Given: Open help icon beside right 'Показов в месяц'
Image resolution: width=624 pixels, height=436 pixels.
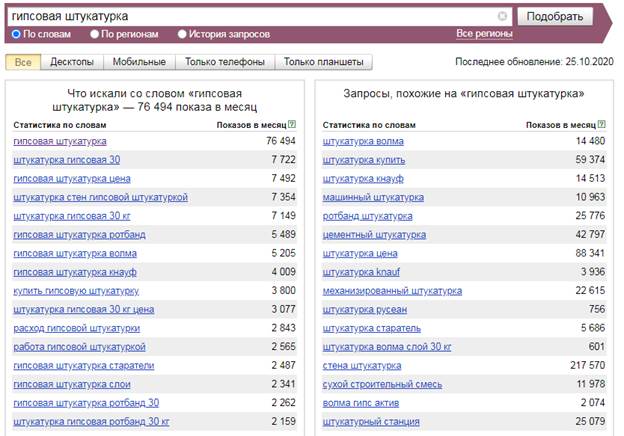Looking at the screenshot, I should click(x=602, y=125).
